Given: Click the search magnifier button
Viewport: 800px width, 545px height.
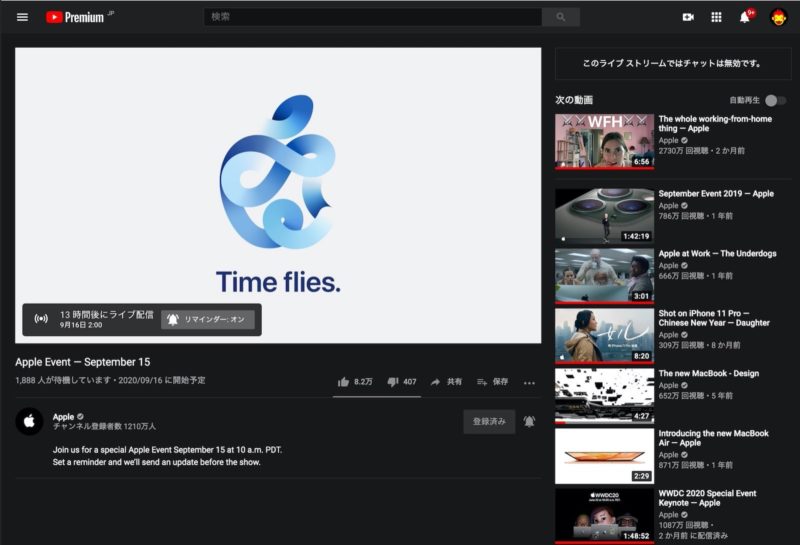Looking at the screenshot, I should tap(561, 17).
